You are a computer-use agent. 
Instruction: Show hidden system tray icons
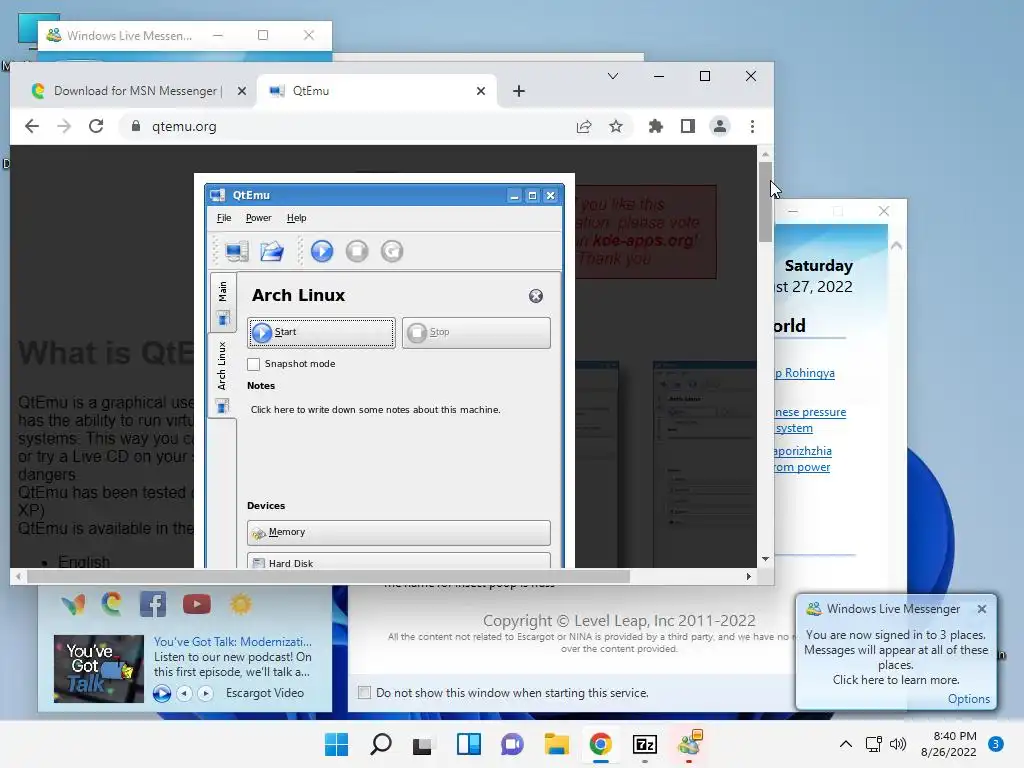pos(846,744)
